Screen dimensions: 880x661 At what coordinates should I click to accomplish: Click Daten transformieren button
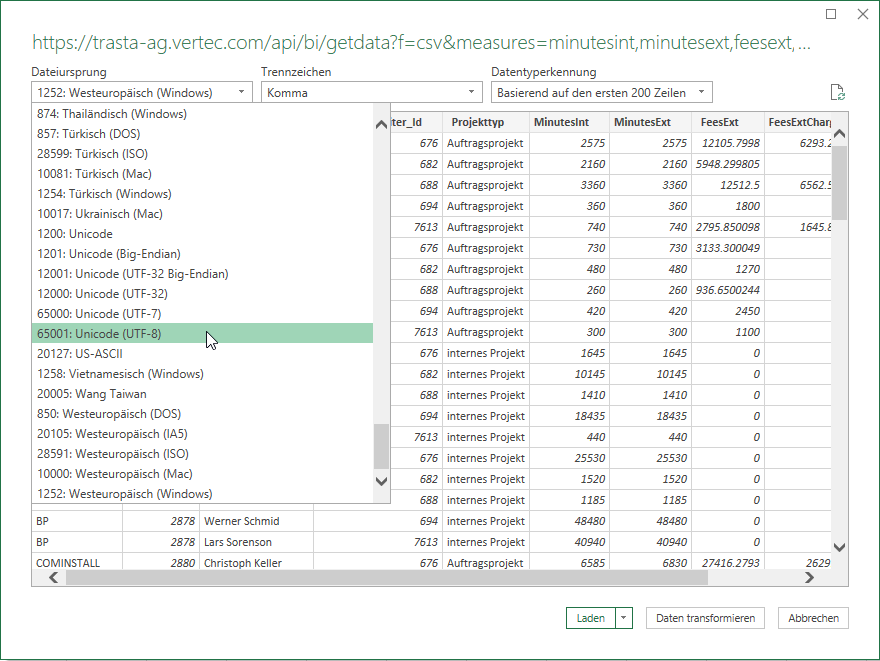(x=705, y=618)
